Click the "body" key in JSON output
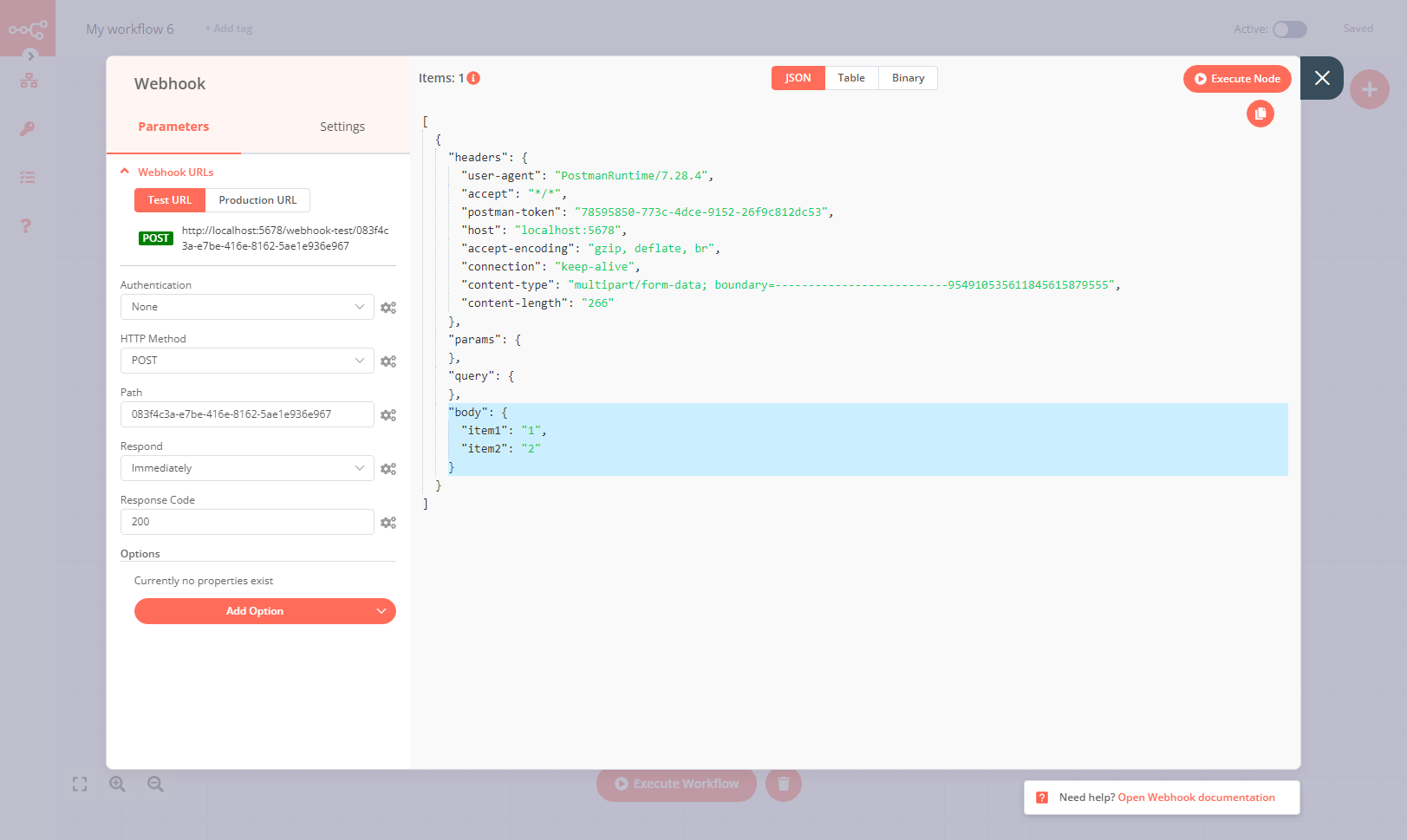 tap(469, 413)
